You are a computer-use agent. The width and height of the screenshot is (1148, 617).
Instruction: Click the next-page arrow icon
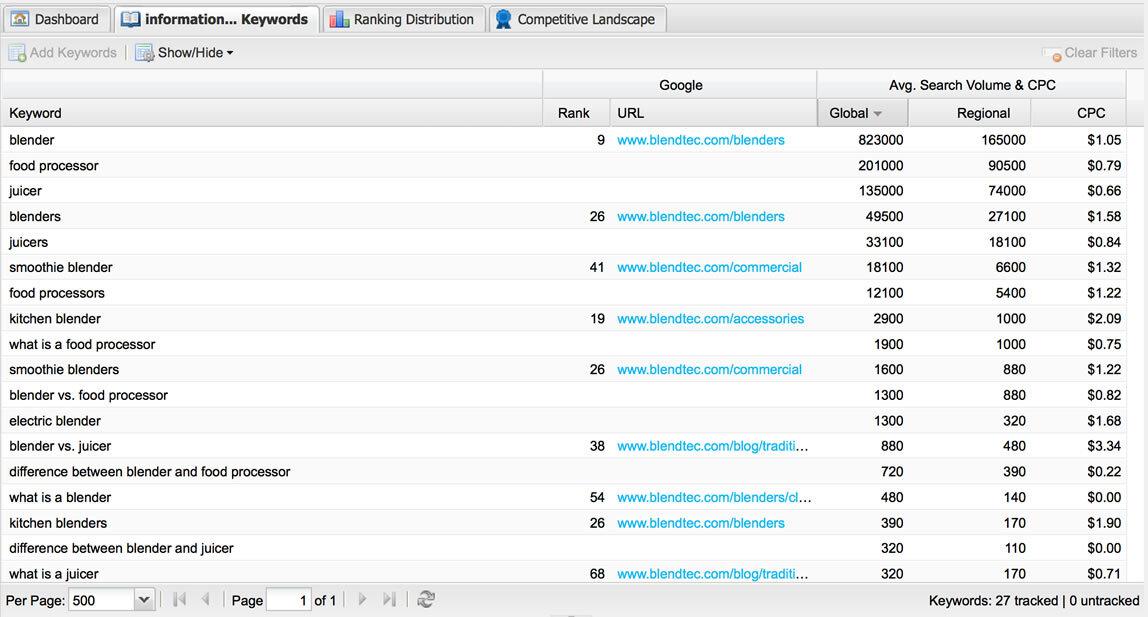click(361, 600)
